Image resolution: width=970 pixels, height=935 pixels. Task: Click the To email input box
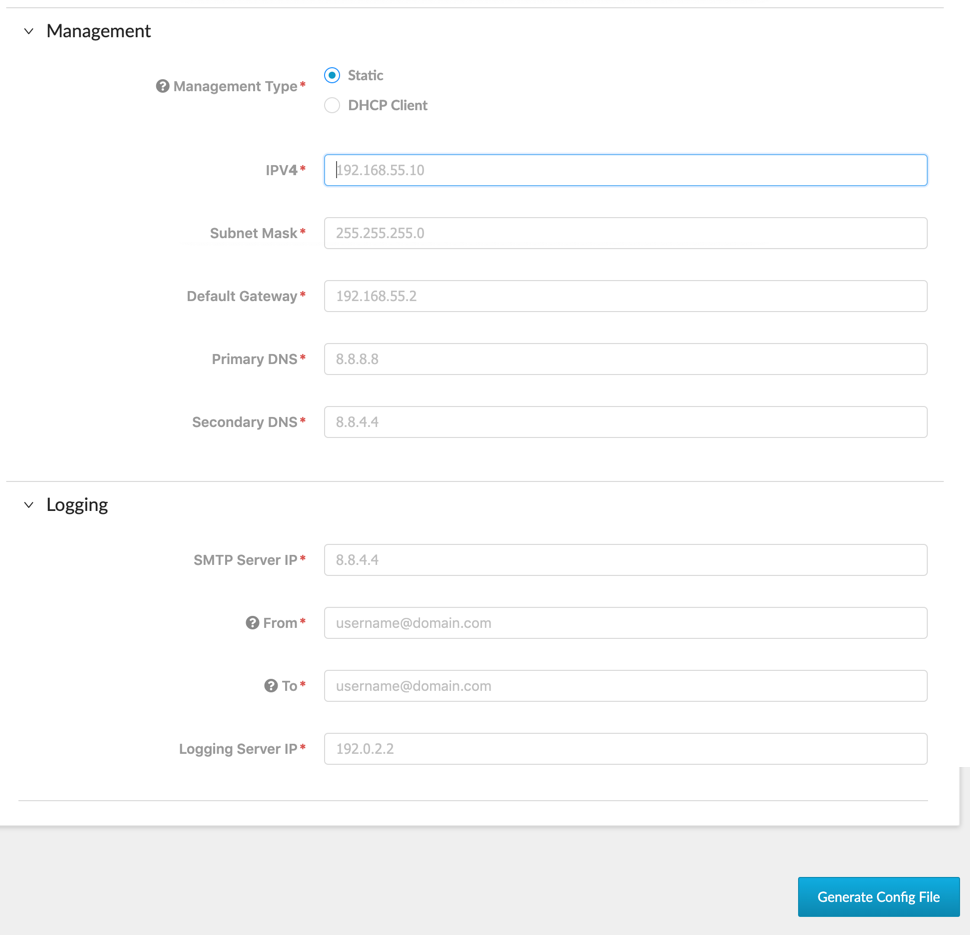[624, 686]
